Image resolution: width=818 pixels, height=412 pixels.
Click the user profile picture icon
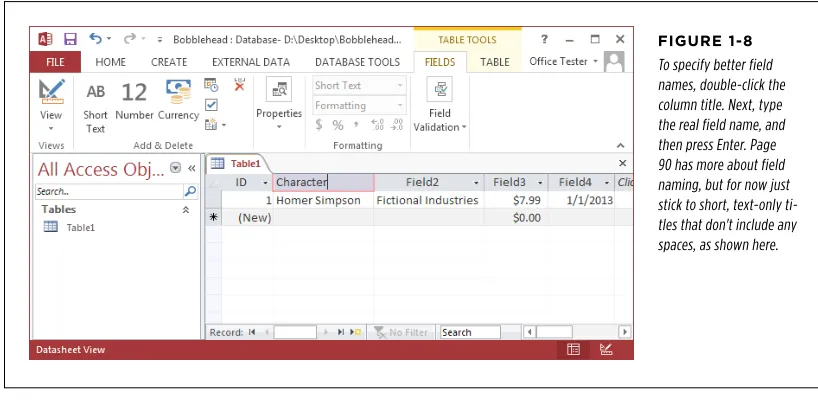click(x=614, y=62)
